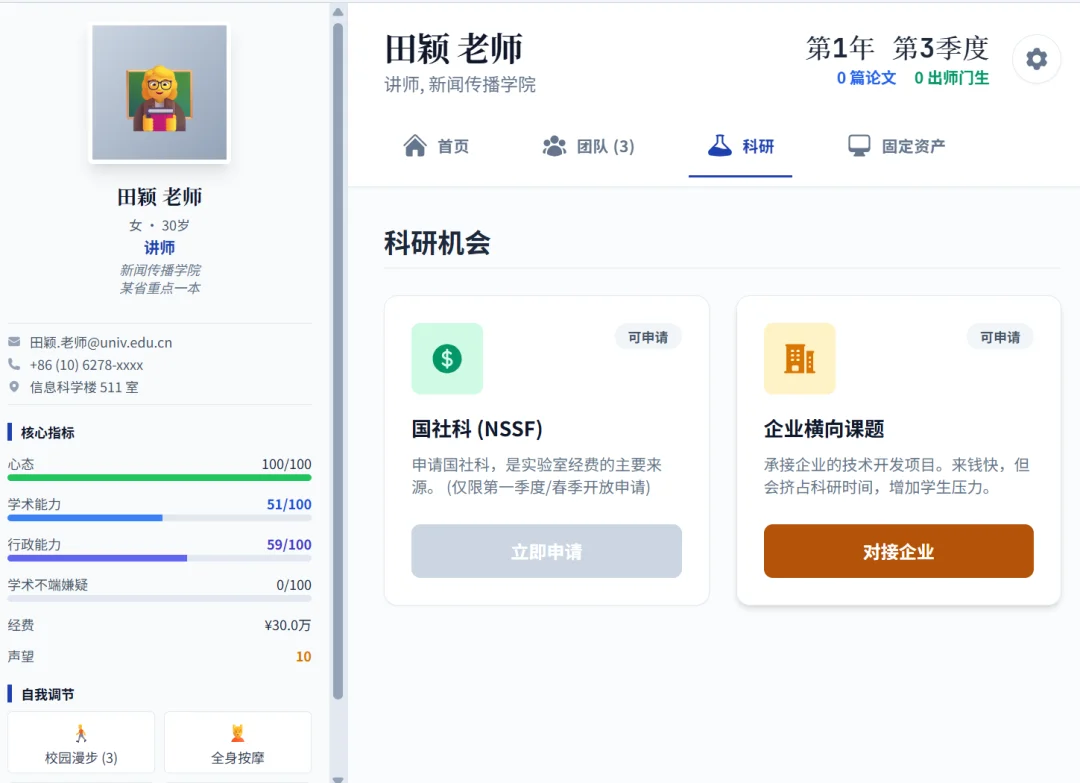Open the settings gear icon

(x=1036, y=59)
